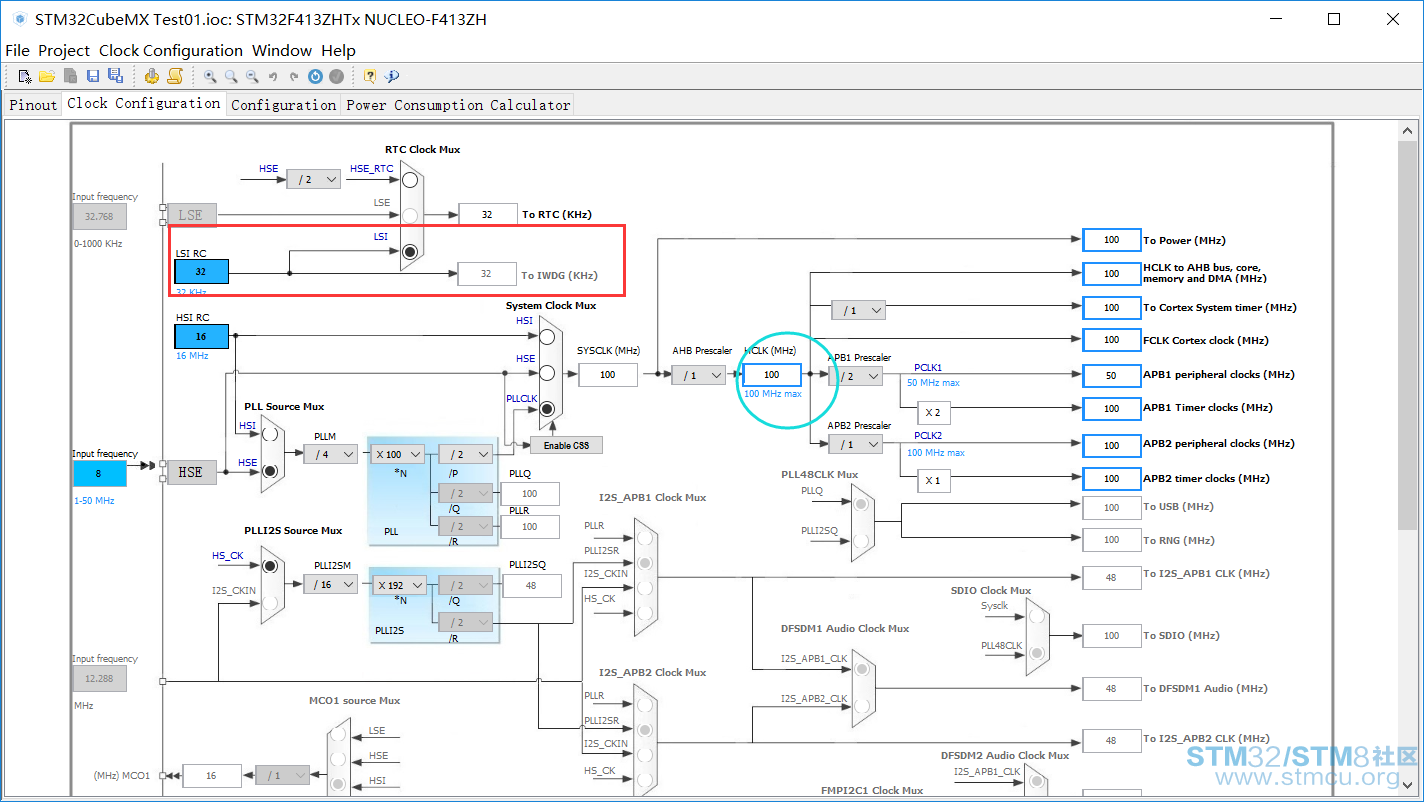Generate code using the gear icon
The image size is (1424, 802).
152,76
